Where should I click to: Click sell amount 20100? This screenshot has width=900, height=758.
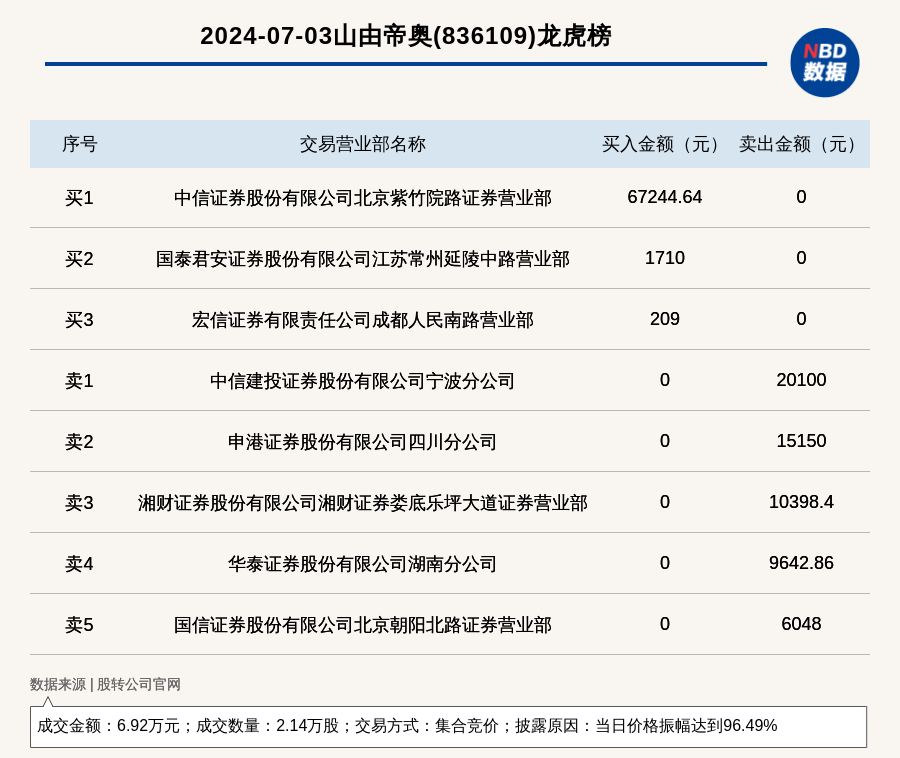click(x=801, y=379)
